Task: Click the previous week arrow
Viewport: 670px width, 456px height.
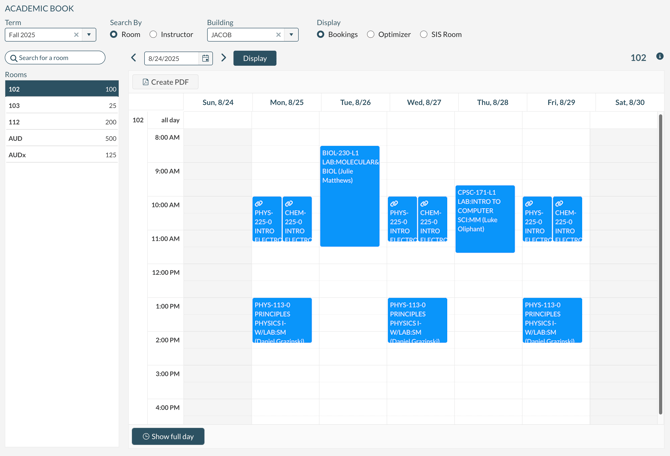Action: point(134,58)
